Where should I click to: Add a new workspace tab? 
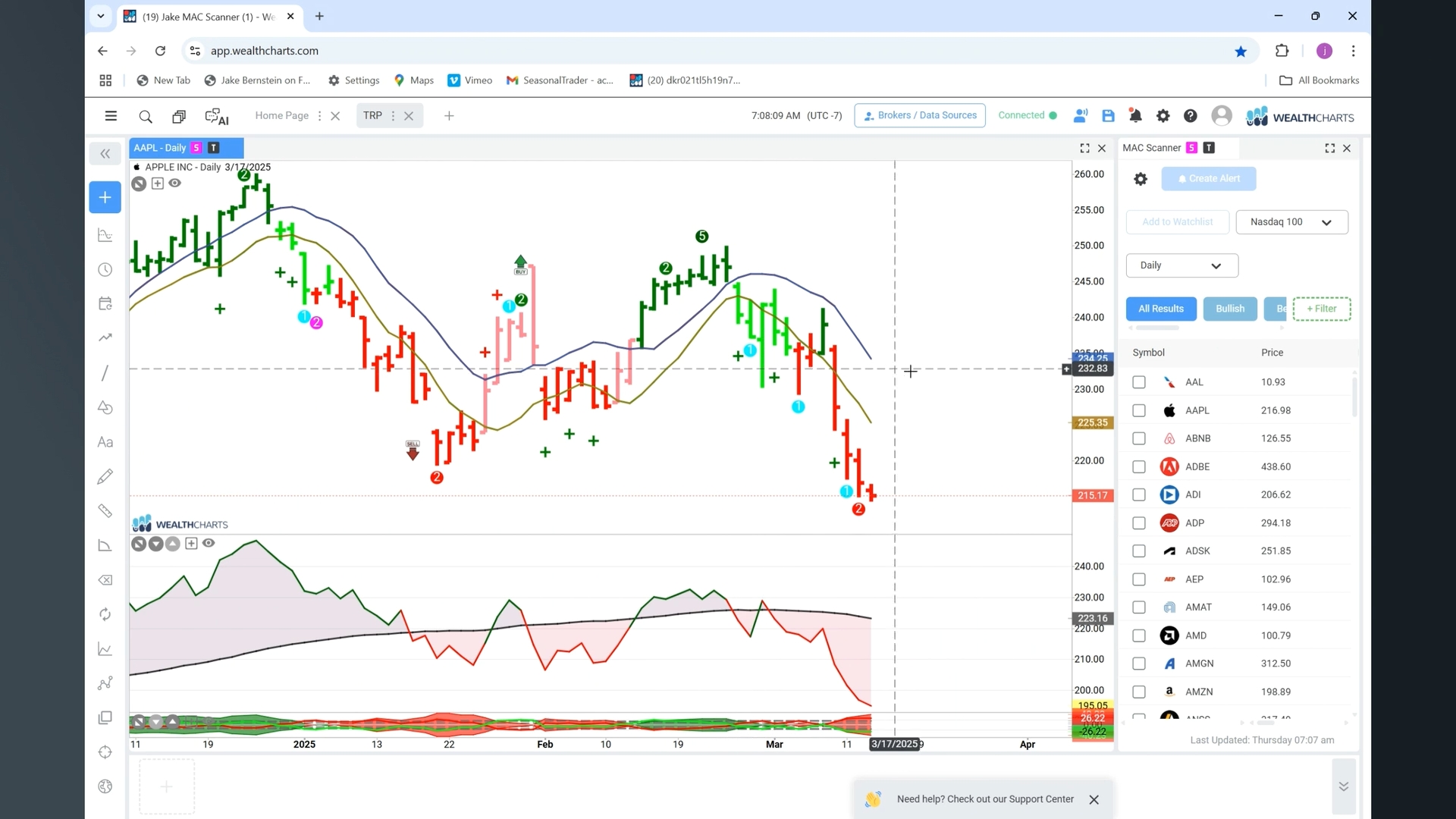pyautogui.click(x=449, y=116)
